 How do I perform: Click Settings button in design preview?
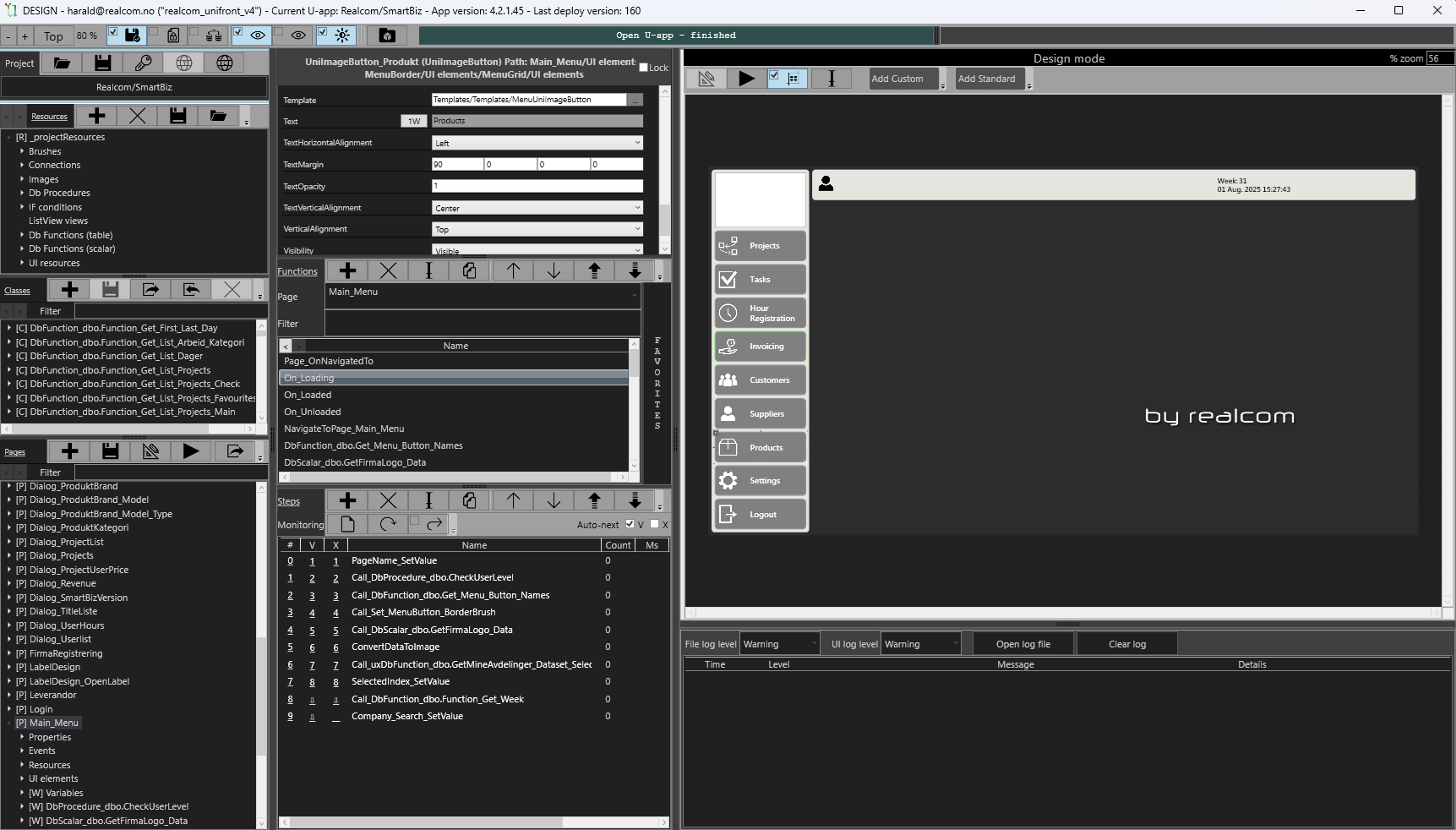point(760,481)
